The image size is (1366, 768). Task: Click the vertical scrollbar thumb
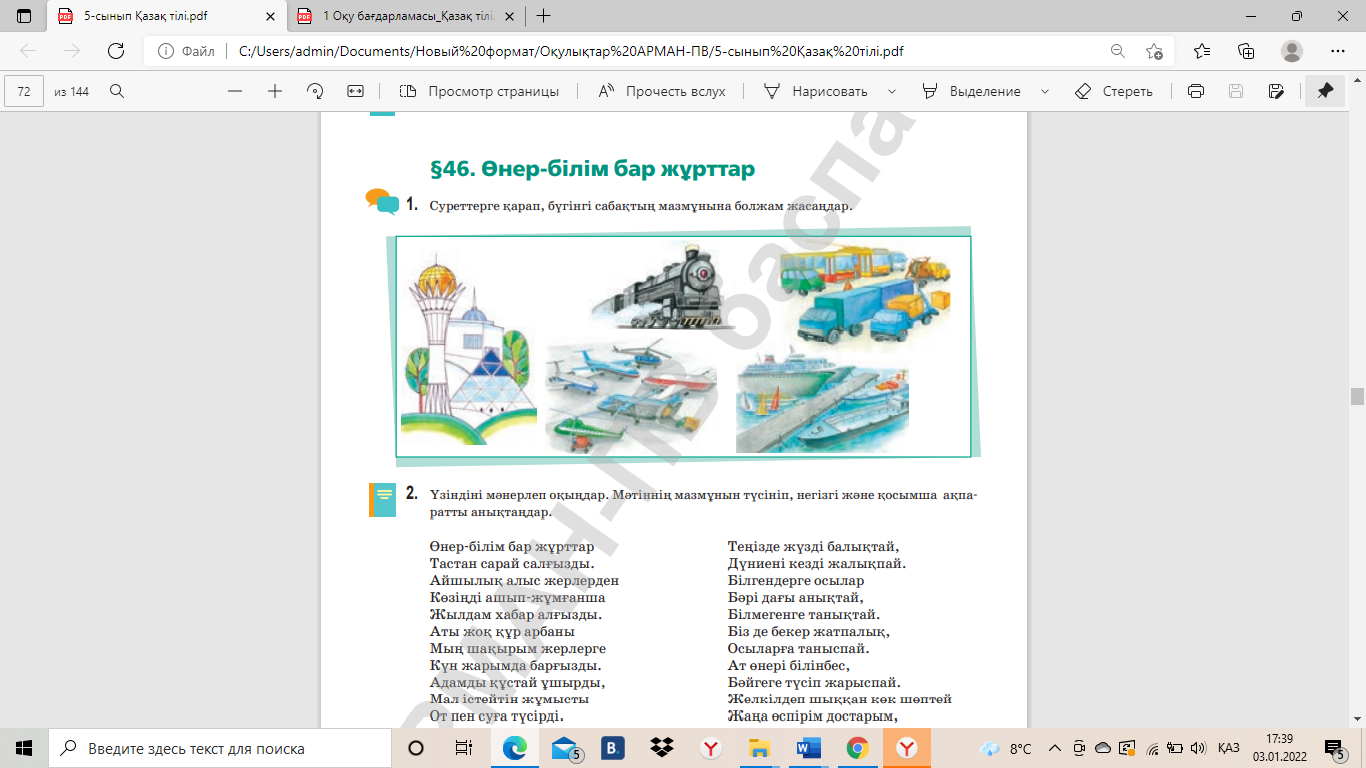(x=1357, y=396)
